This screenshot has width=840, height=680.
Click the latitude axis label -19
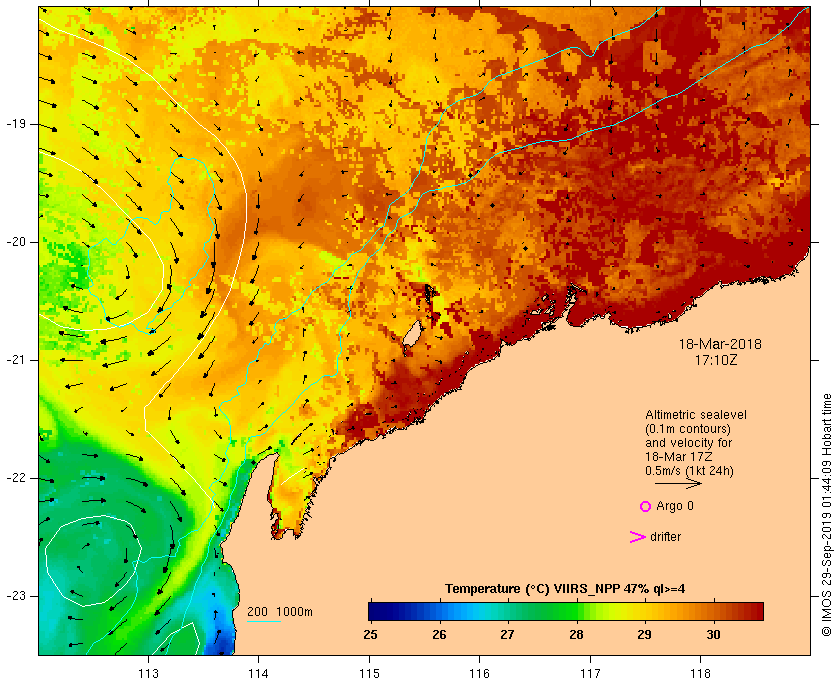click(x=16, y=124)
